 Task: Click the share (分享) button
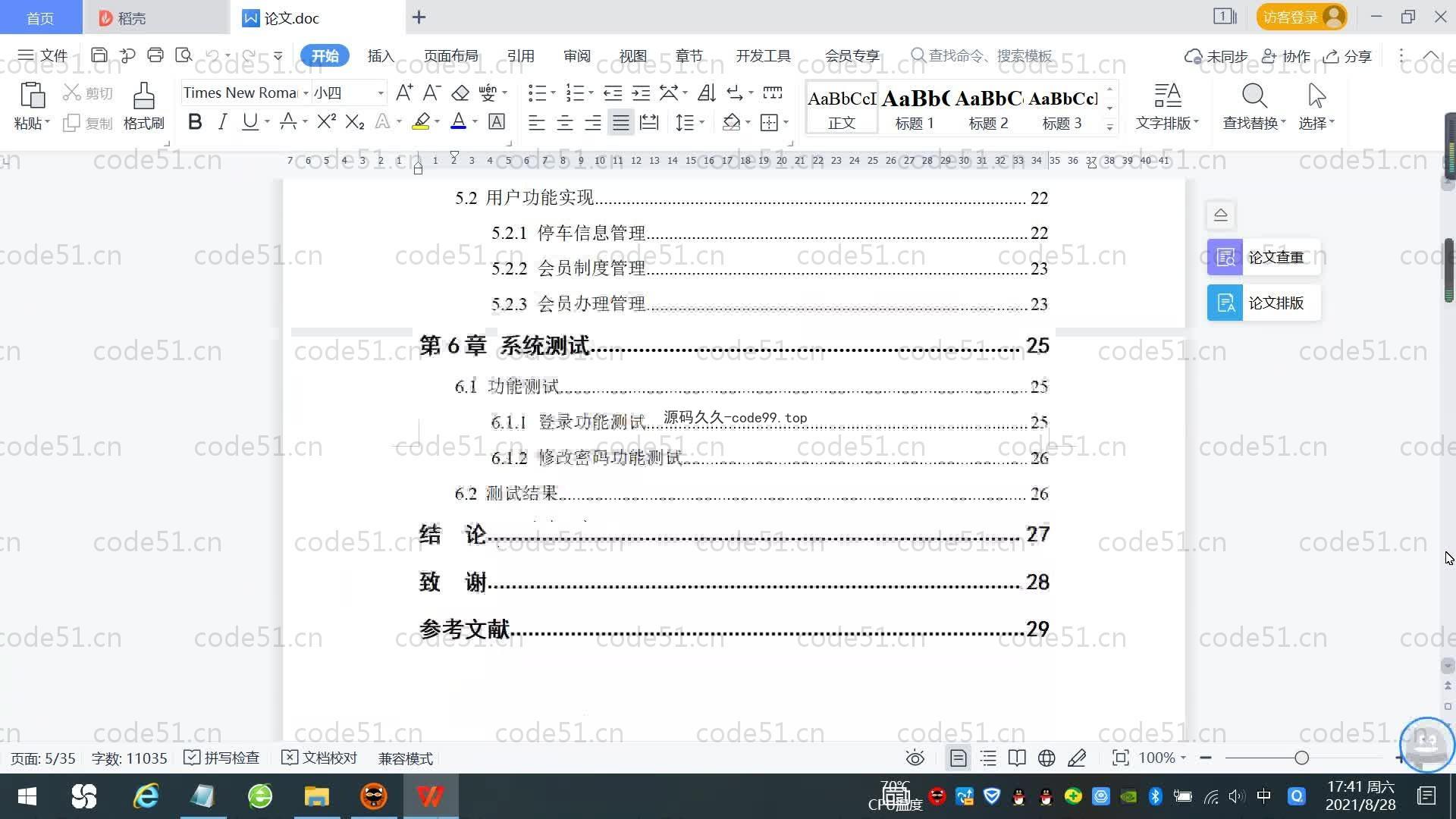(1348, 56)
